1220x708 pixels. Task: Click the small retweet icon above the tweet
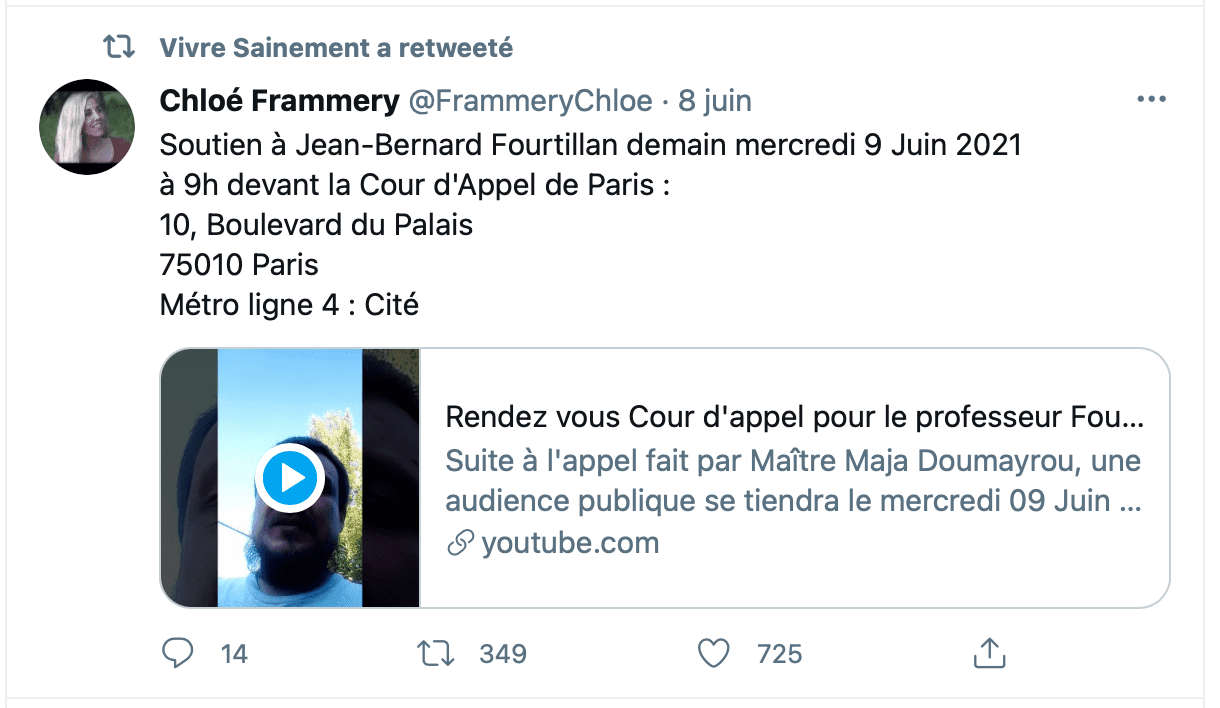(x=119, y=47)
